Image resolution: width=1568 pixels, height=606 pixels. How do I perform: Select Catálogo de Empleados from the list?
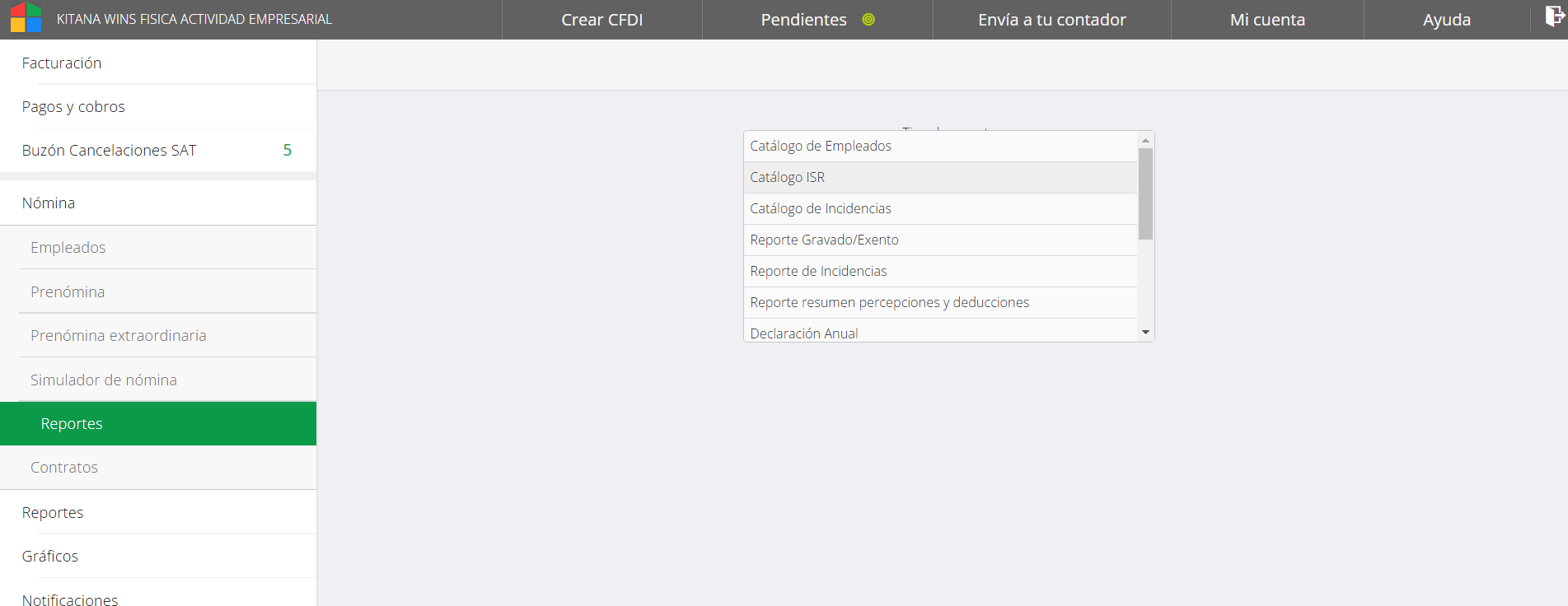click(821, 146)
